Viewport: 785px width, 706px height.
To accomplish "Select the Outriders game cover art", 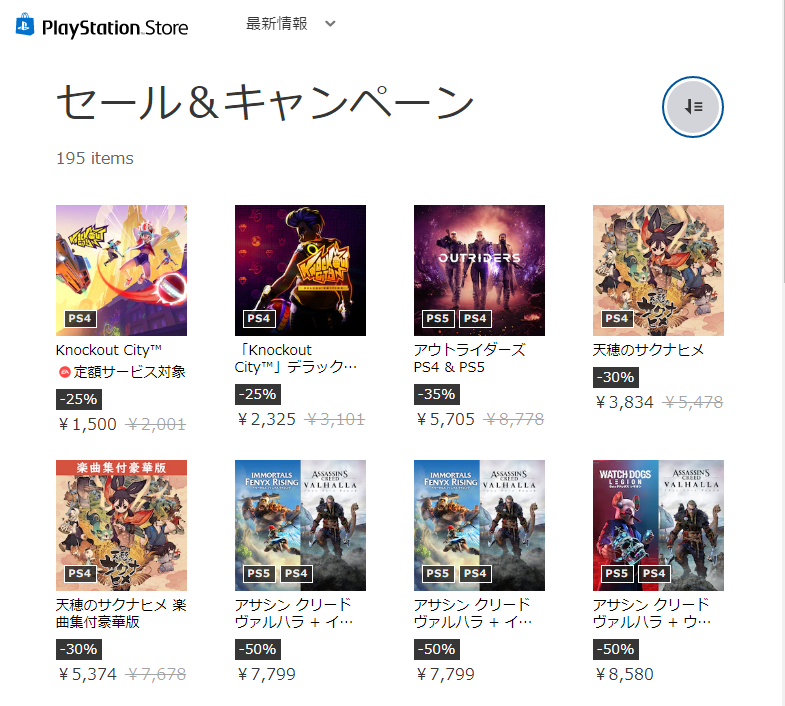I will point(479,270).
